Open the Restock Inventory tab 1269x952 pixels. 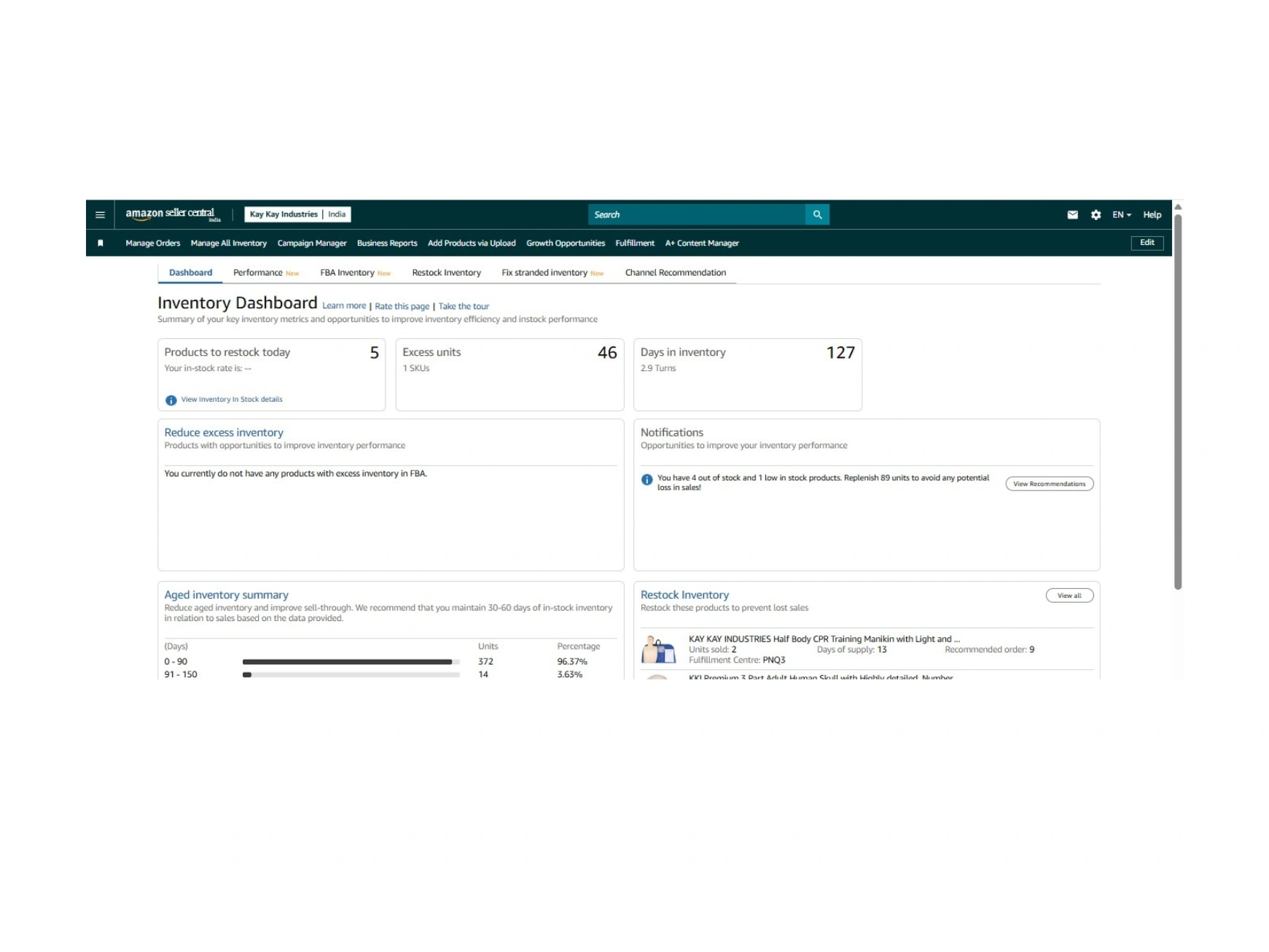tap(446, 273)
